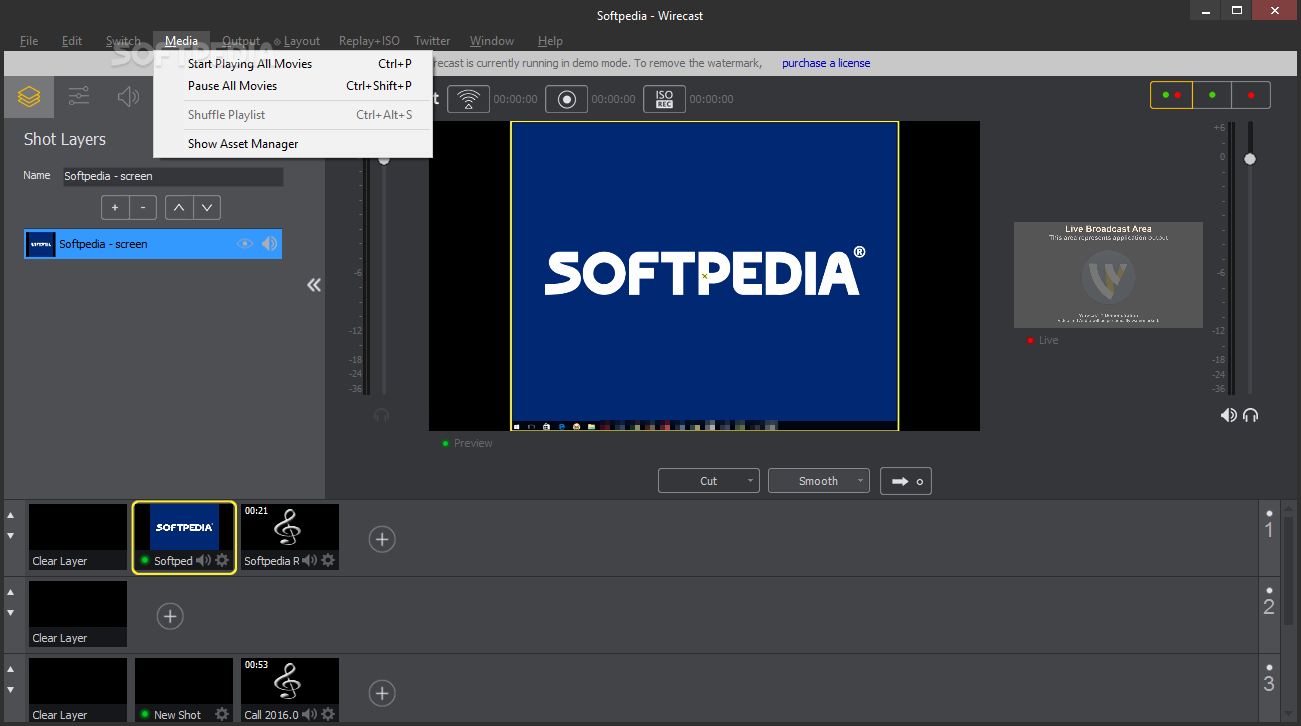Open settings gear of Call 2016.0 shot
Image resolution: width=1301 pixels, height=726 pixels.
tap(328, 715)
